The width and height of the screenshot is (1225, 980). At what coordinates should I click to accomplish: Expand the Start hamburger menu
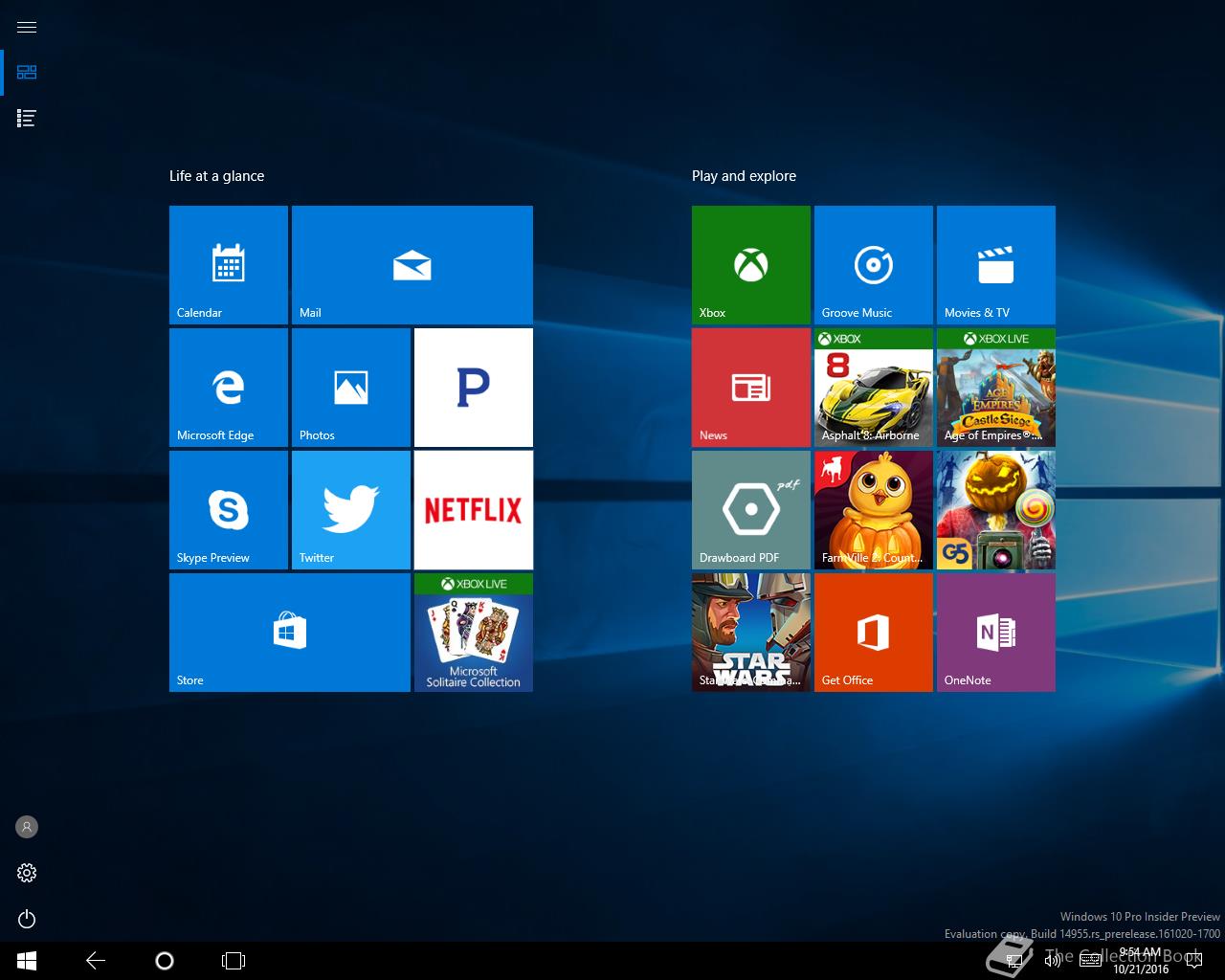tap(27, 27)
